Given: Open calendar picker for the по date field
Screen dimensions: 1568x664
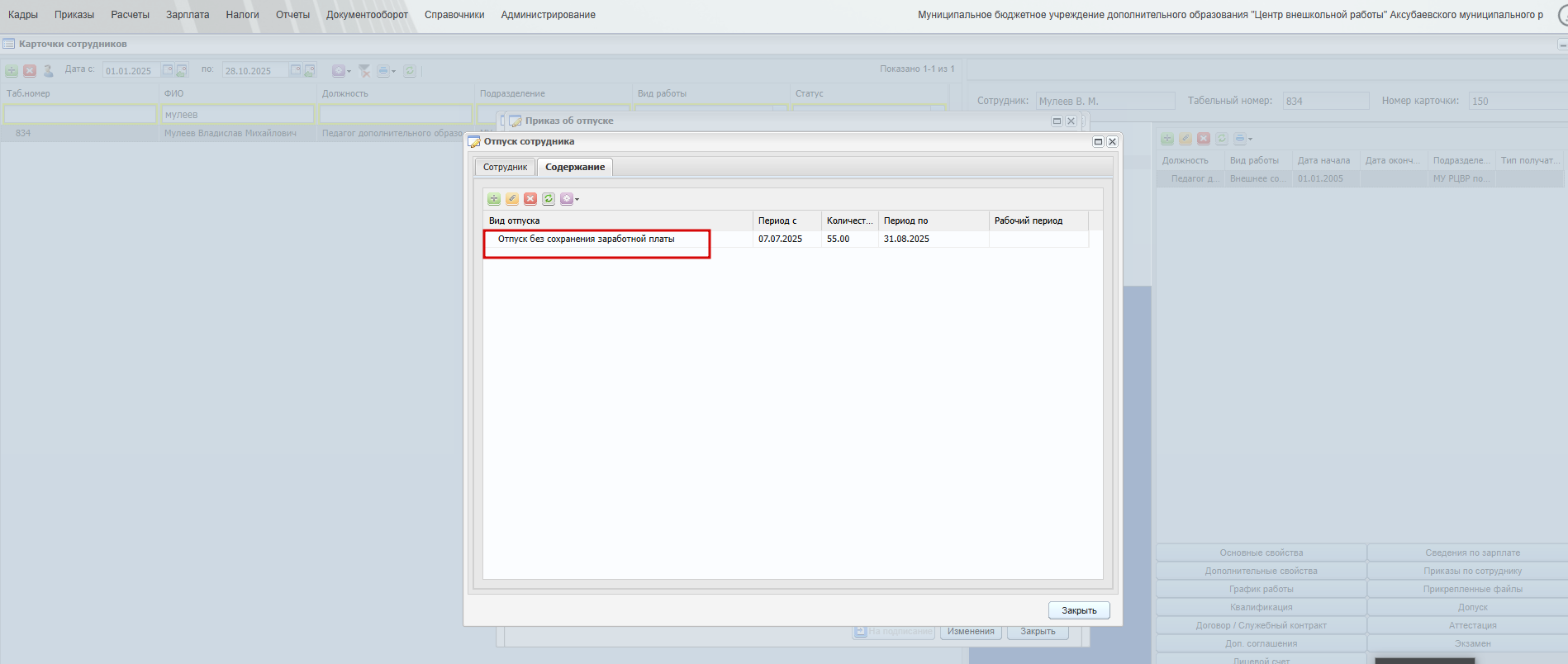Looking at the screenshot, I should point(296,70).
